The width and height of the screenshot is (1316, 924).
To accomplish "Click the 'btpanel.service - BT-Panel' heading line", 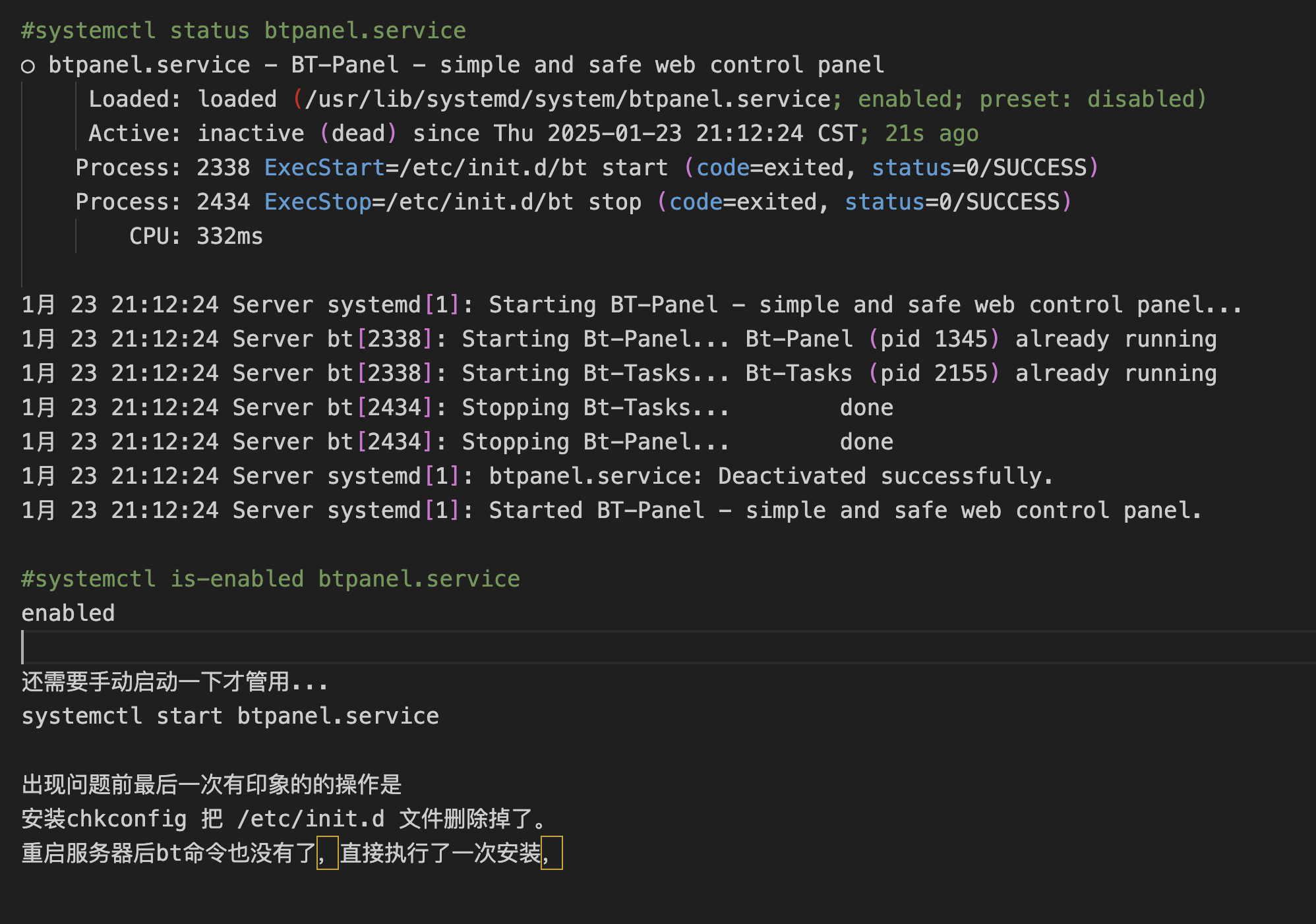I will click(x=452, y=65).
